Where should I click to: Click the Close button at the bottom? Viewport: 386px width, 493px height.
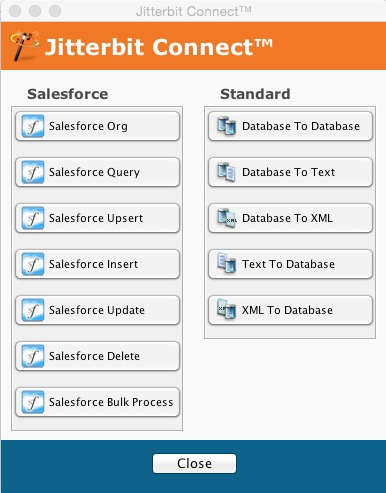click(194, 464)
